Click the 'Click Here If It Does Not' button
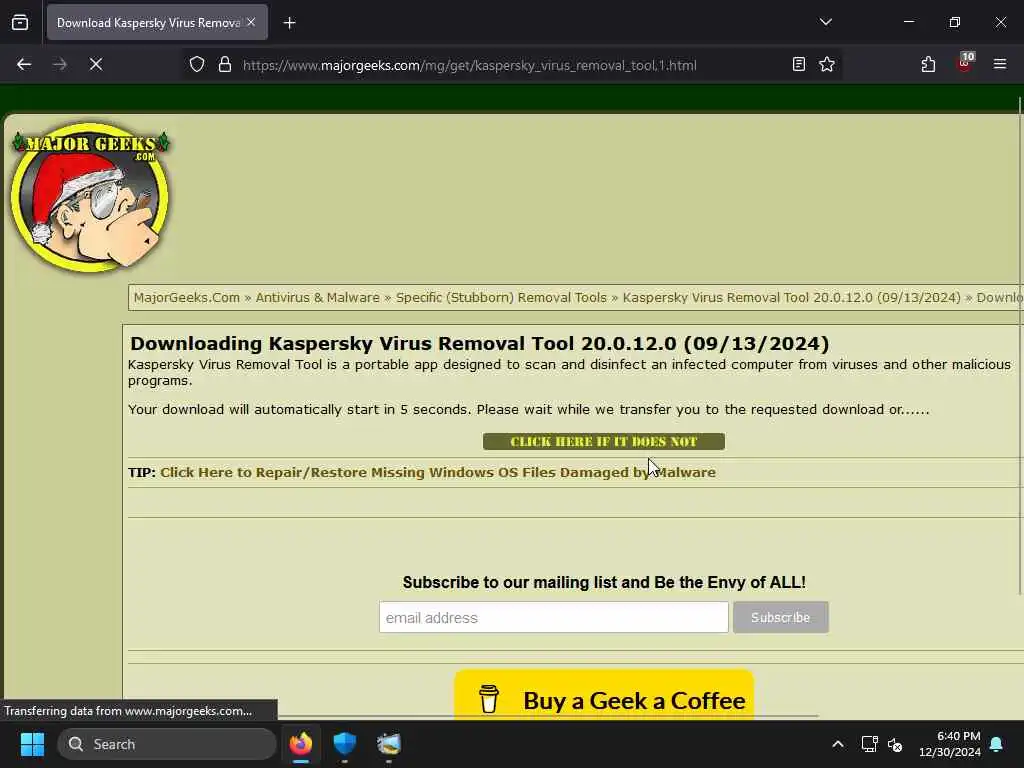 coord(603,441)
